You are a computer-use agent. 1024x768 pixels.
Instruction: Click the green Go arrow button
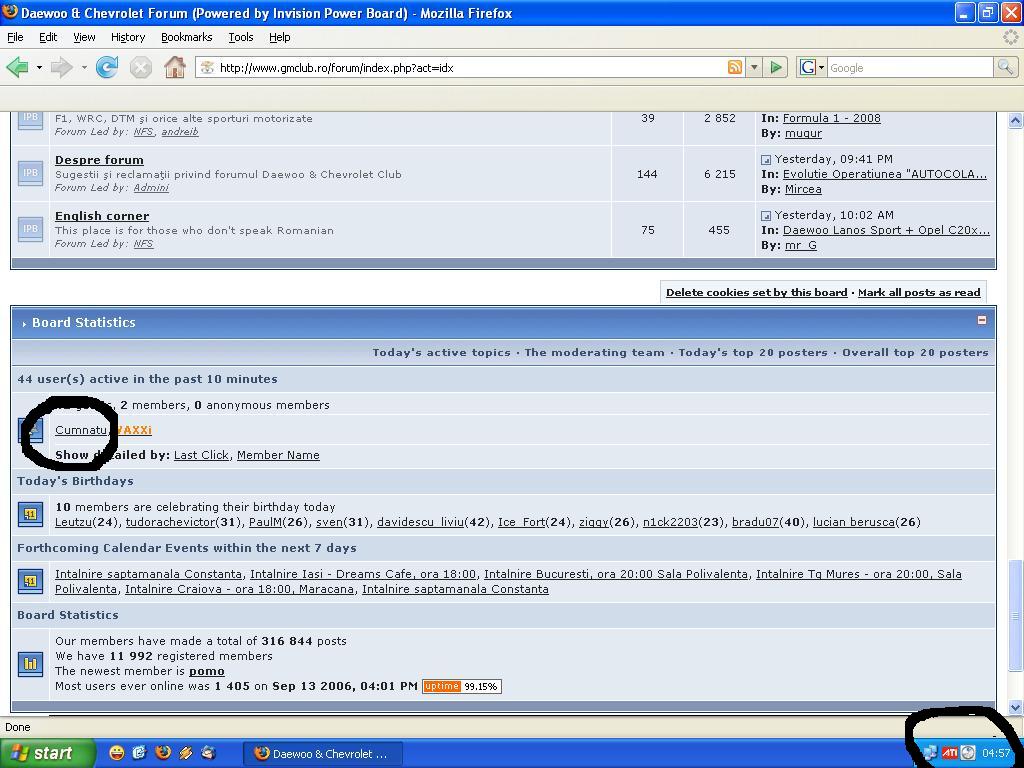pos(776,67)
